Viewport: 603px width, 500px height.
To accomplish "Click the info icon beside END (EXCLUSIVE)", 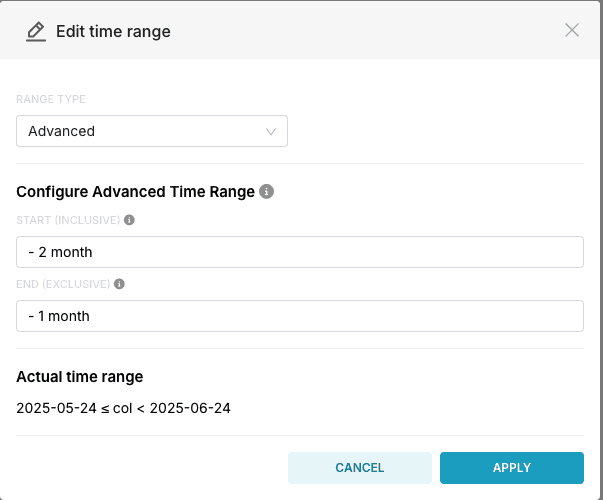I will click(x=119, y=284).
